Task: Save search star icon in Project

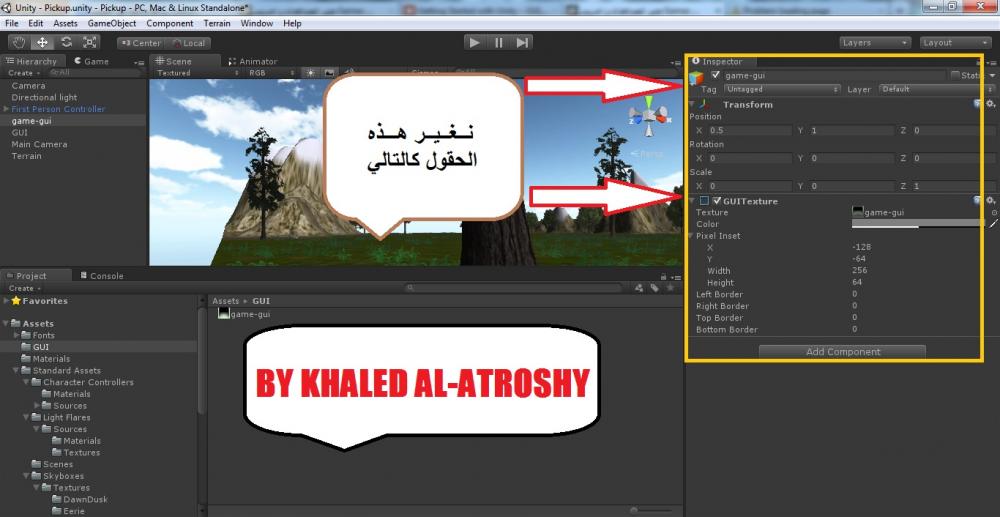Action: coord(670,288)
